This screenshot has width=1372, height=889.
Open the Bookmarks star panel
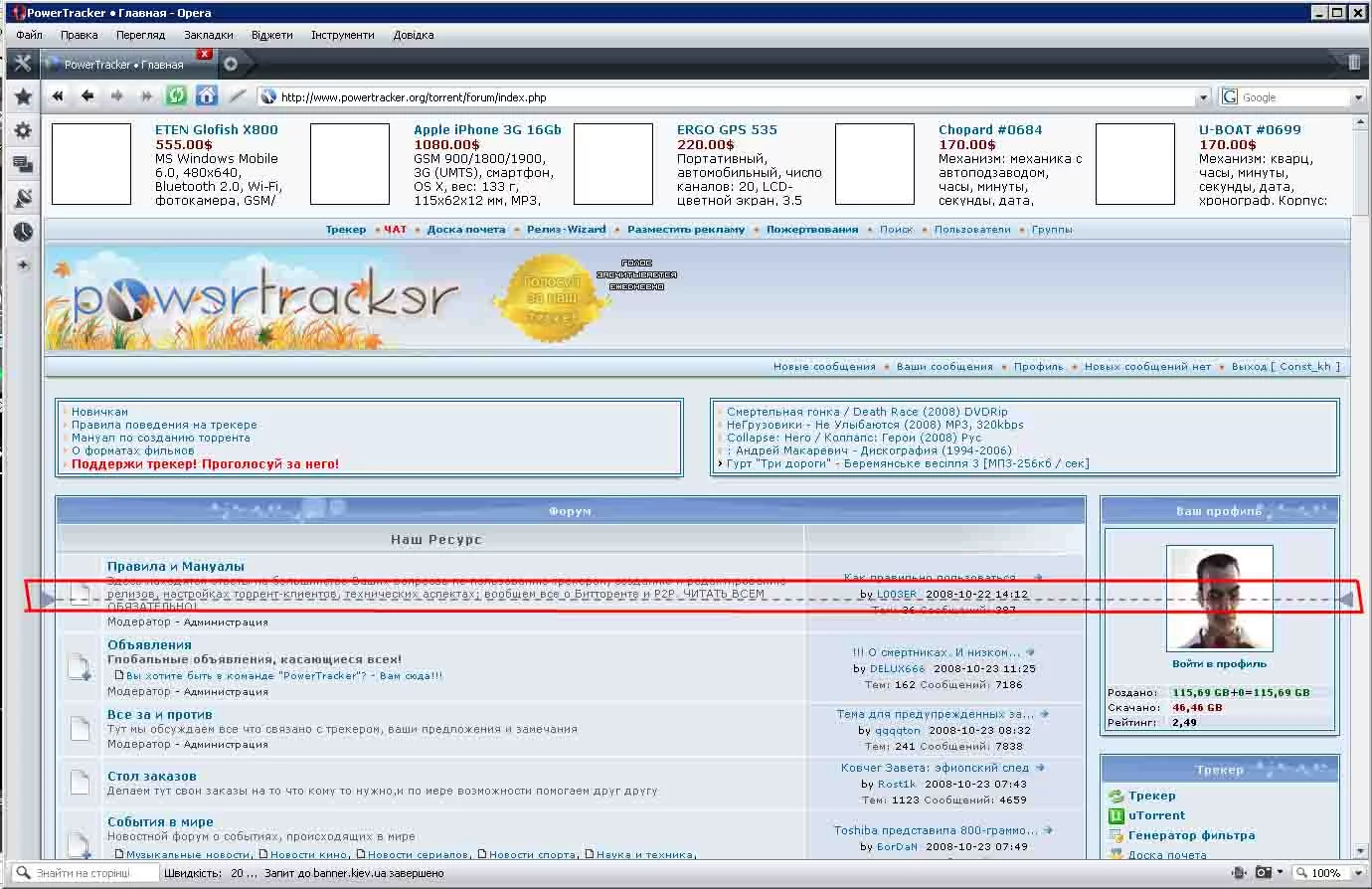(23, 96)
